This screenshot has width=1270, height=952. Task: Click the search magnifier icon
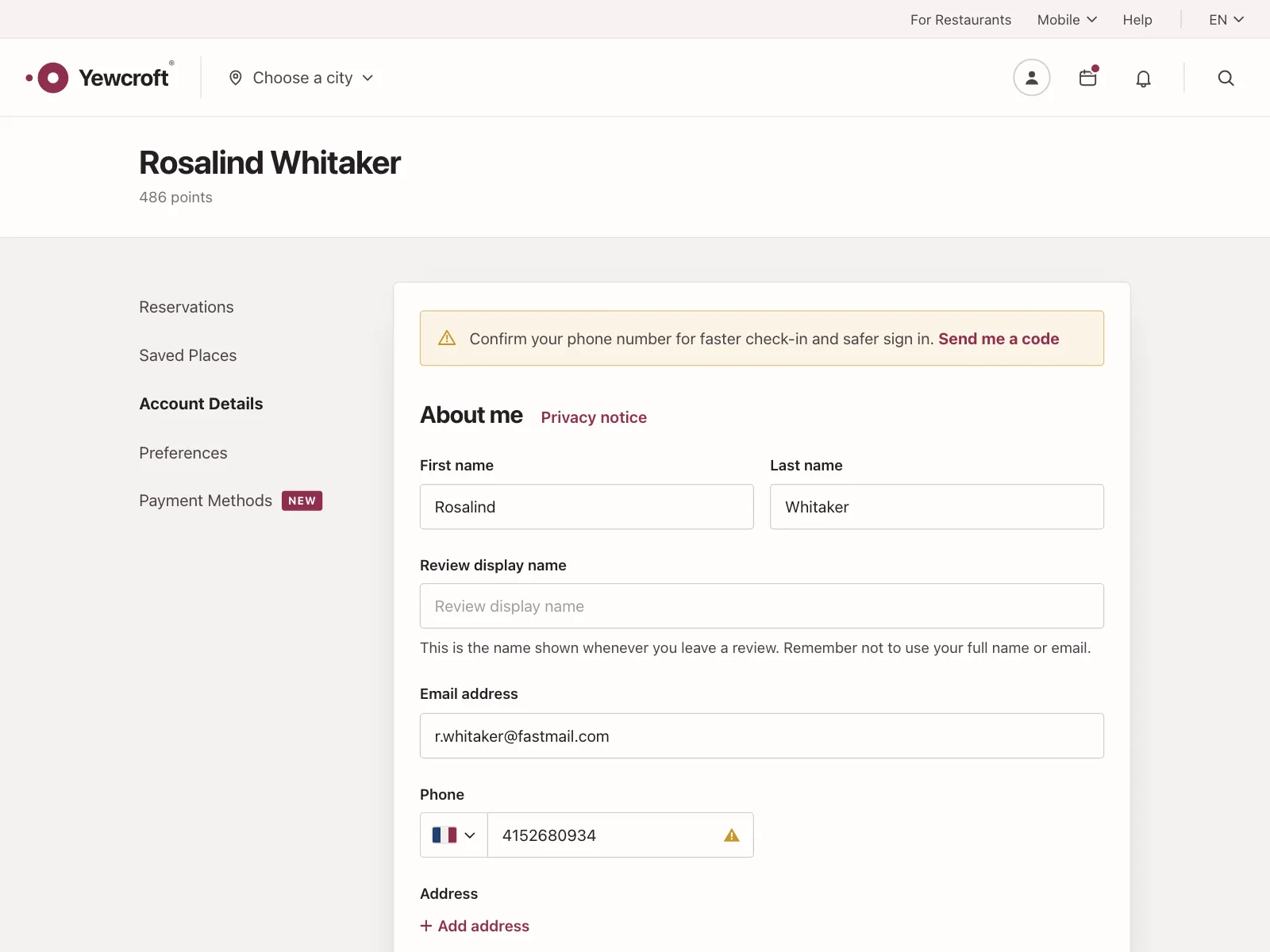point(1226,78)
